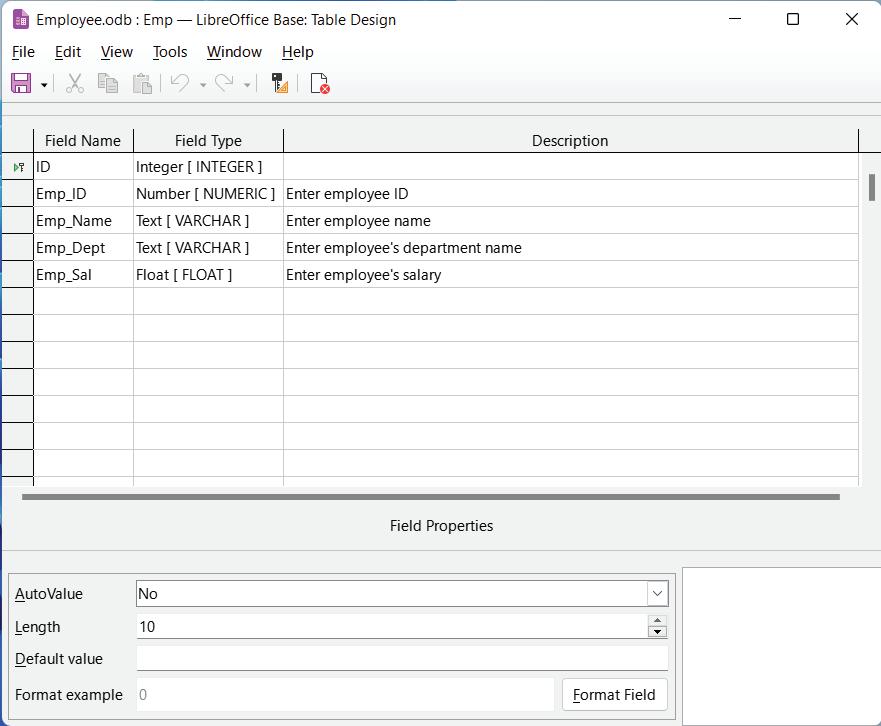Open the Undo history dropdown arrow
881x726 pixels.
click(203, 85)
